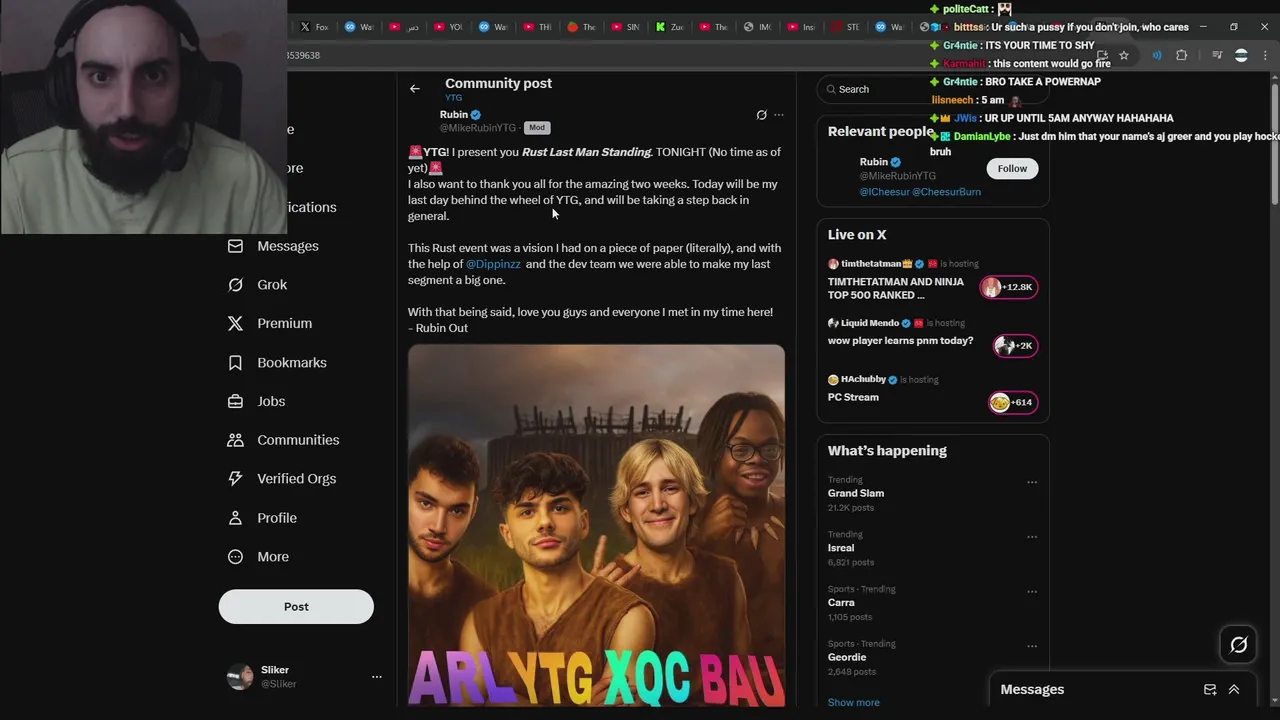Open the Grand Slam trending topic
Screen dimensions: 1280x720
856,493
